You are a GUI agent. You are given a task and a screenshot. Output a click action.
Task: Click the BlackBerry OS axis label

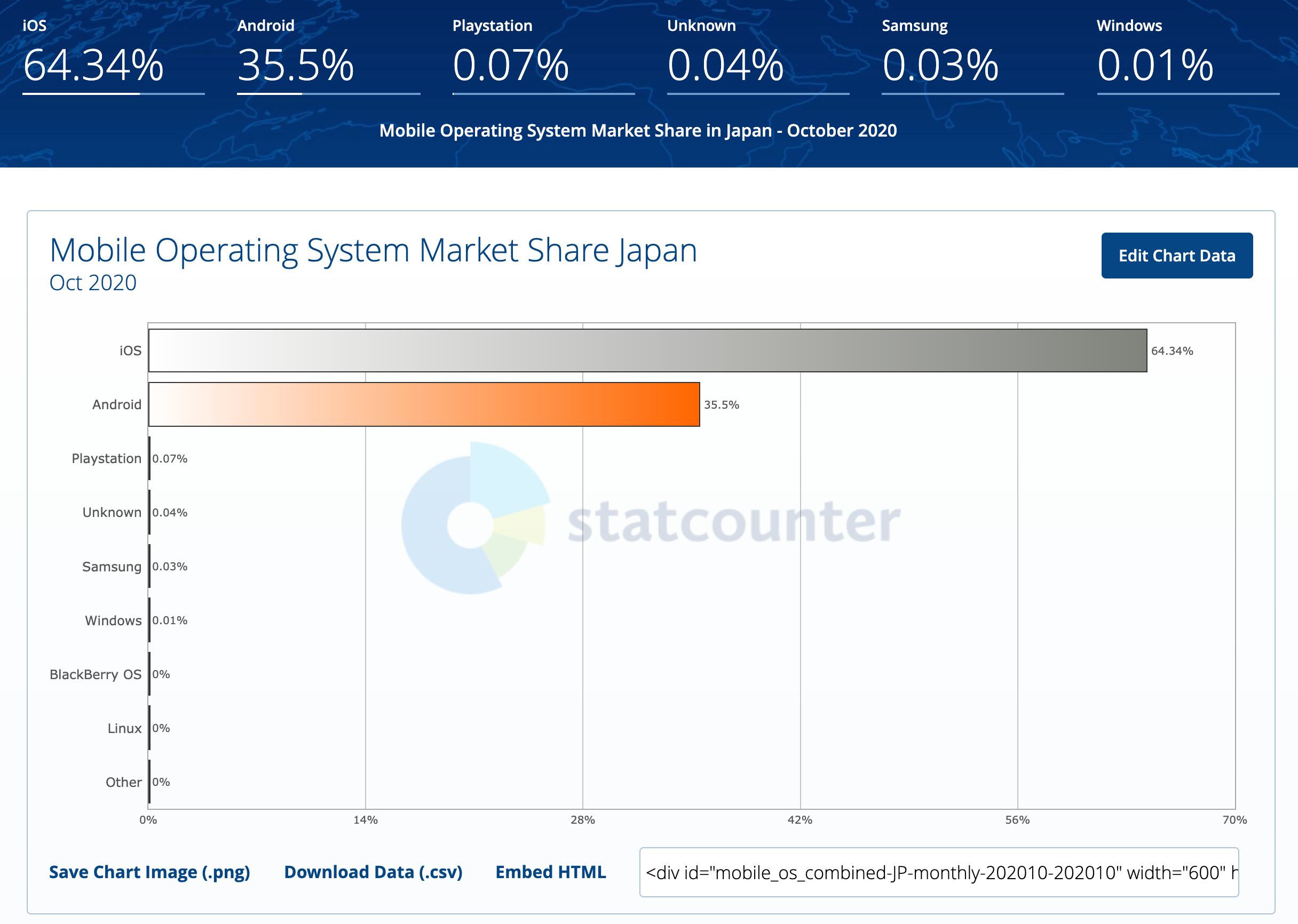click(95, 674)
